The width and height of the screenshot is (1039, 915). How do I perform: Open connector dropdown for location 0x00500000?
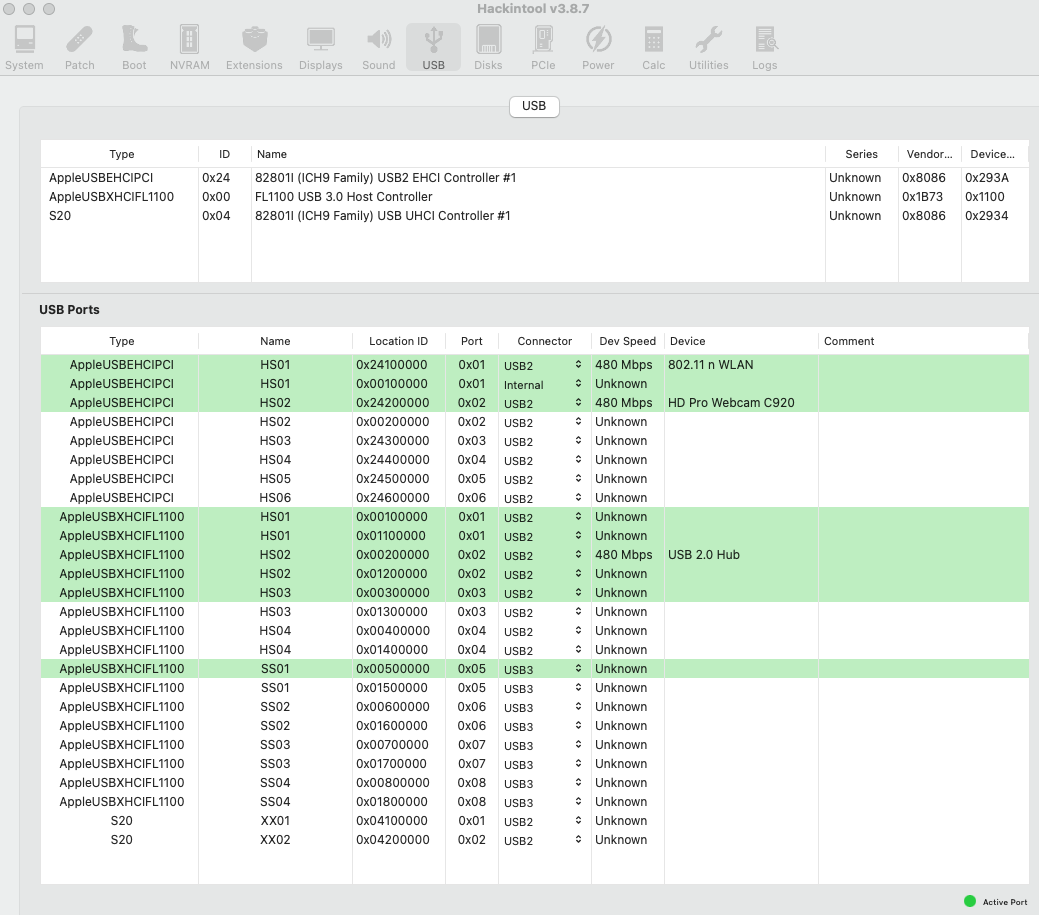pos(543,669)
